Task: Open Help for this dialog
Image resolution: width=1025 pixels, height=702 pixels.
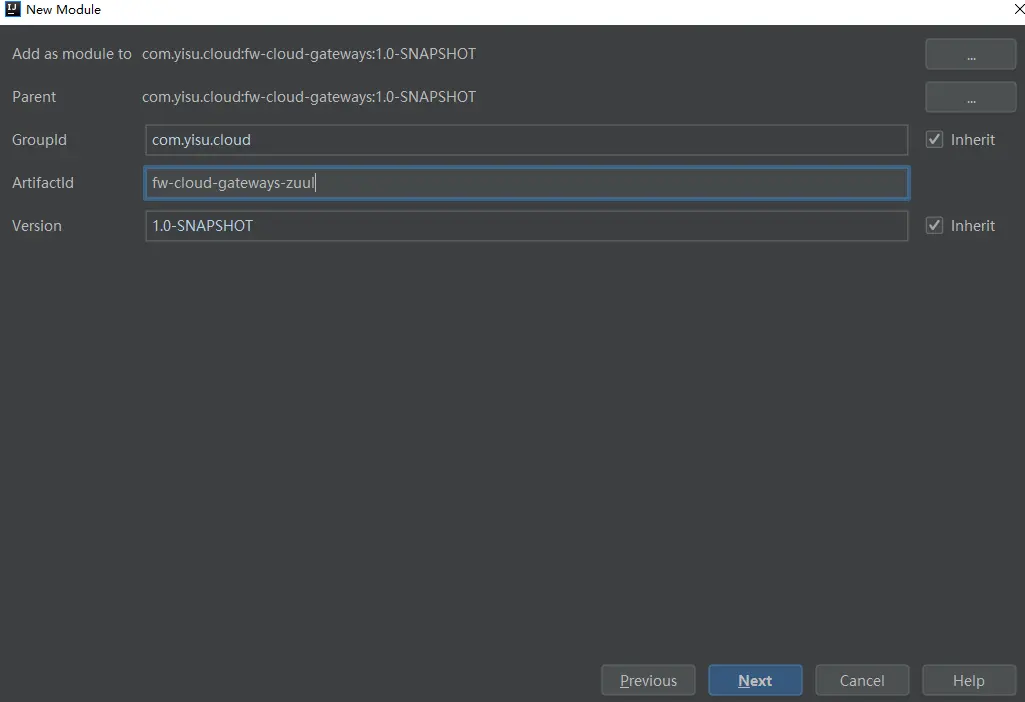Action: 968,681
